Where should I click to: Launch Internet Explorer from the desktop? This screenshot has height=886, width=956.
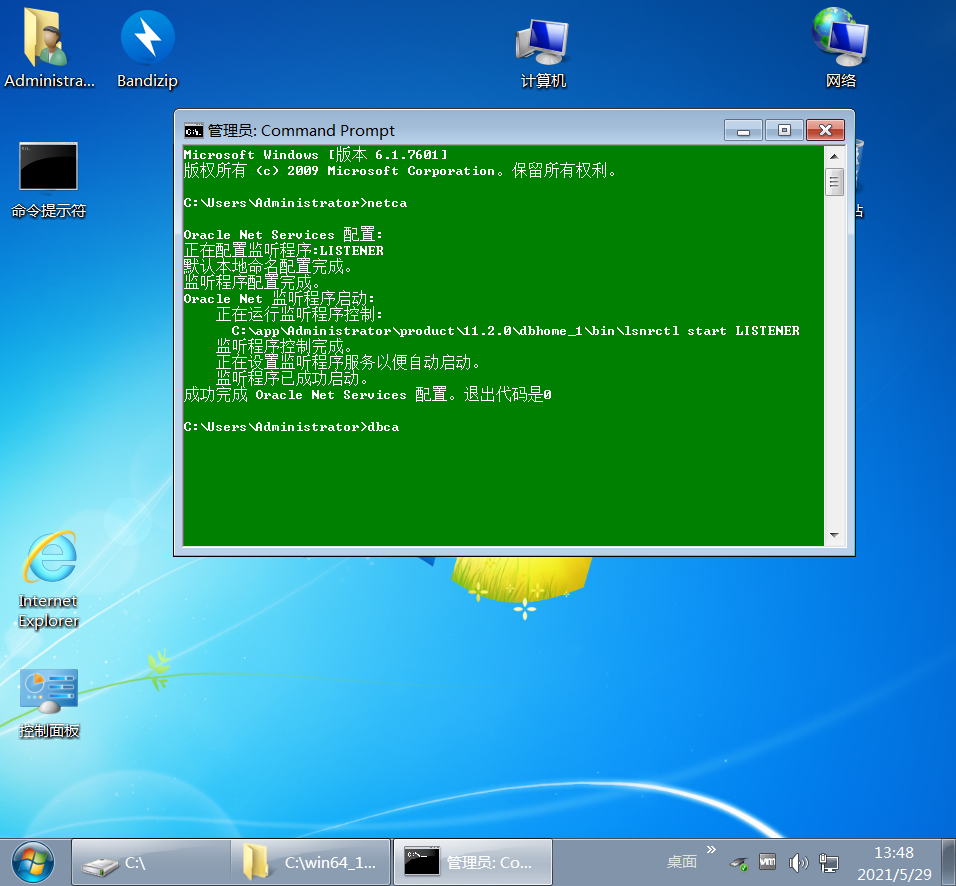tap(48, 560)
